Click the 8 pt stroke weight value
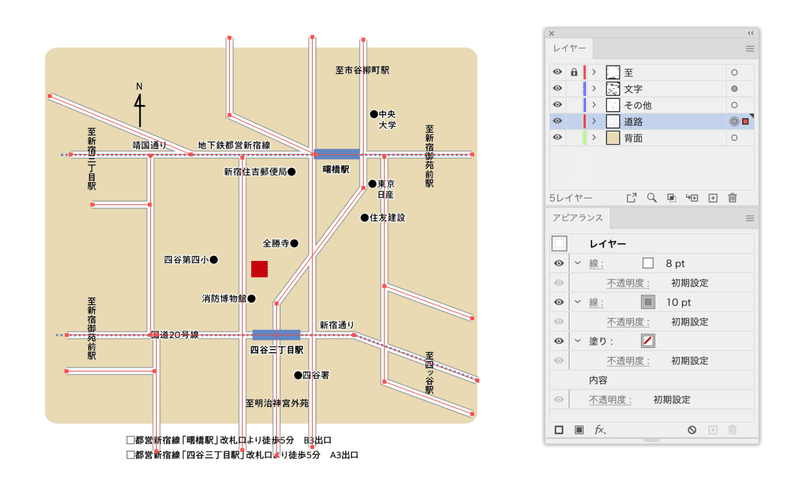The height and width of the screenshot is (491, 800). click(x=675, y=263)
